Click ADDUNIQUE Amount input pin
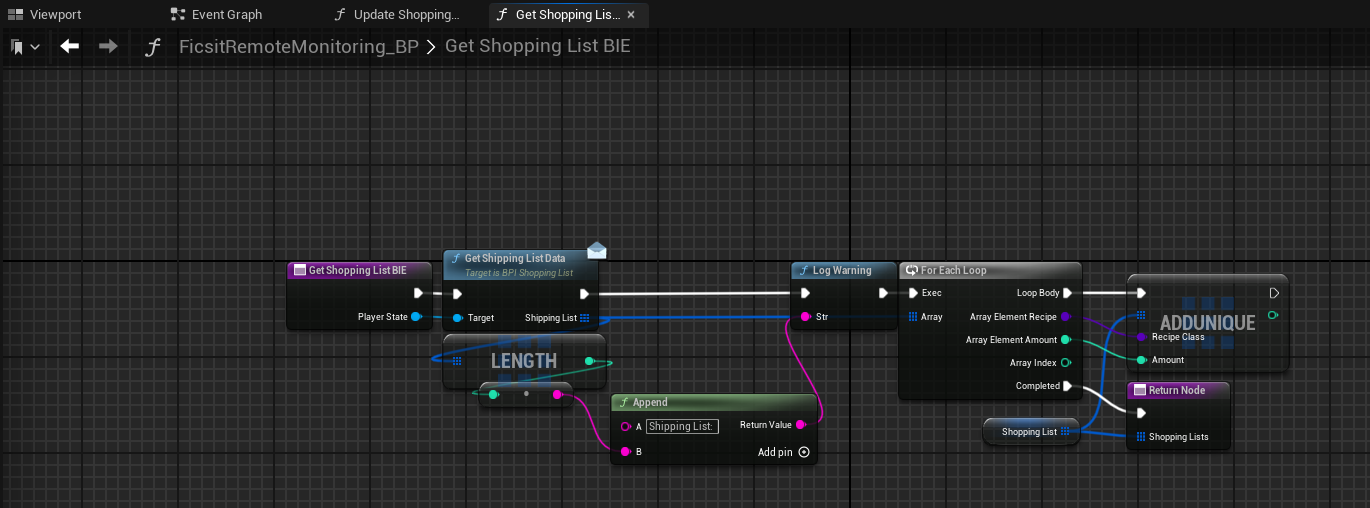Screen dimensions: 1370x508 click(x=1141, y=360)
